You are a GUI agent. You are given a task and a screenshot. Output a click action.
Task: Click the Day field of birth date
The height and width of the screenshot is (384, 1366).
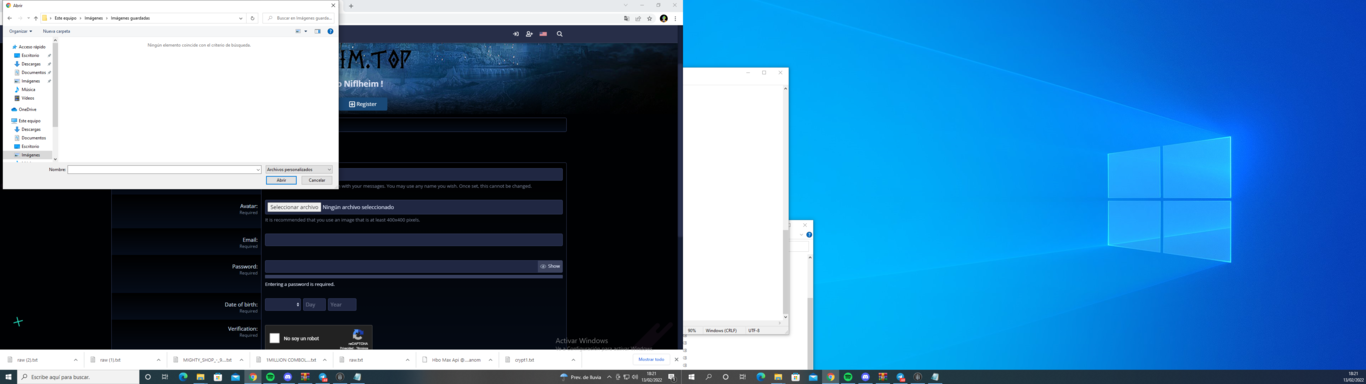pyautogui.click(x=314, y=304)
